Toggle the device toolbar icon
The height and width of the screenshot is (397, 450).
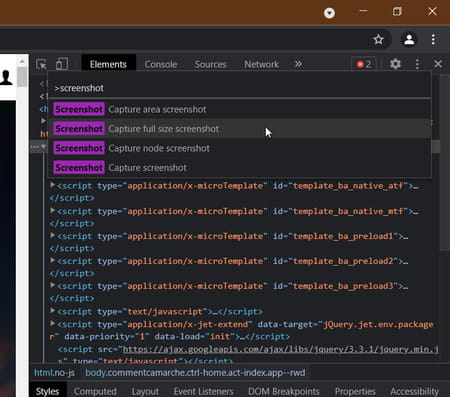62,64
